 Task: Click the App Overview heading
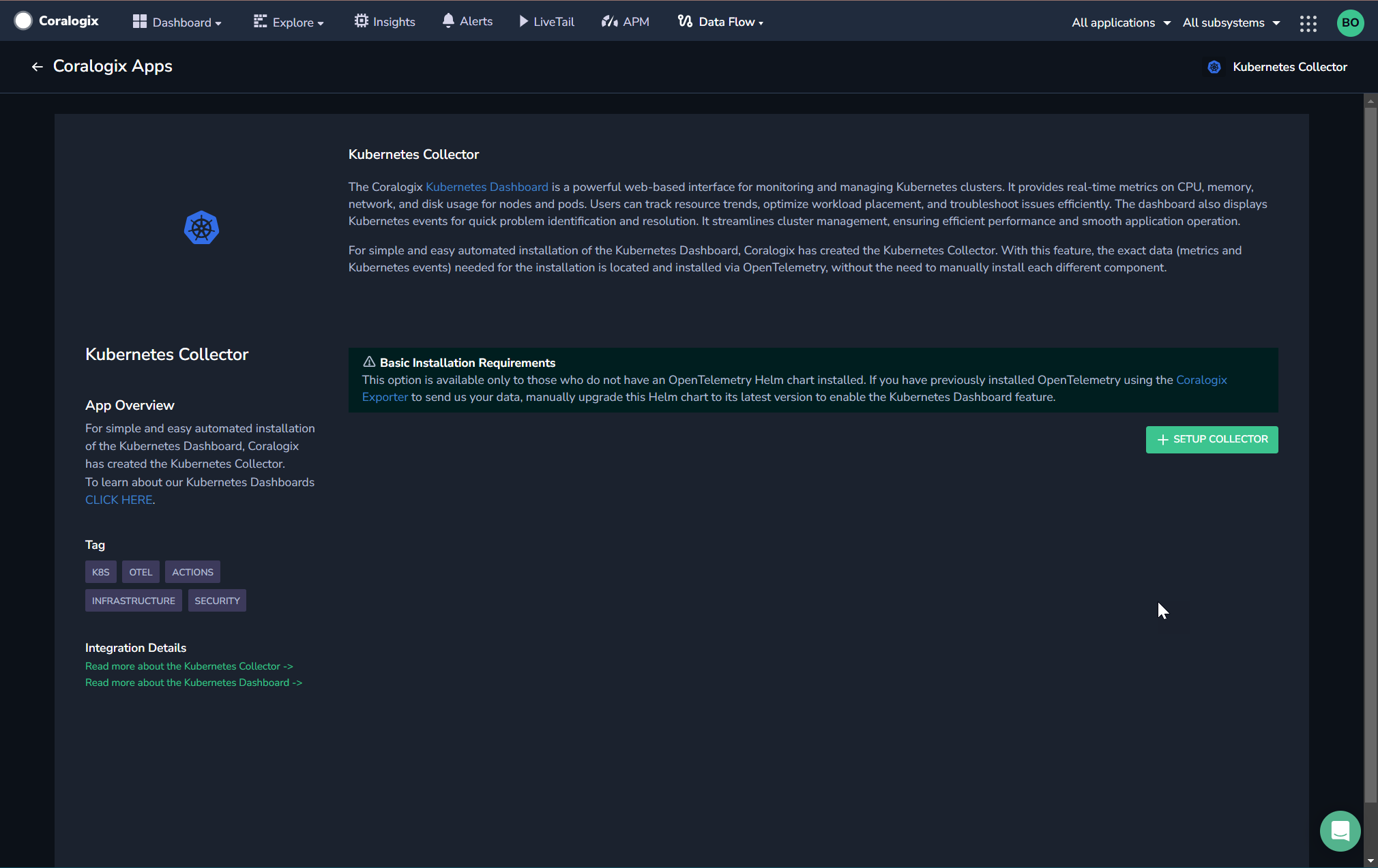[x=130, y=405]
